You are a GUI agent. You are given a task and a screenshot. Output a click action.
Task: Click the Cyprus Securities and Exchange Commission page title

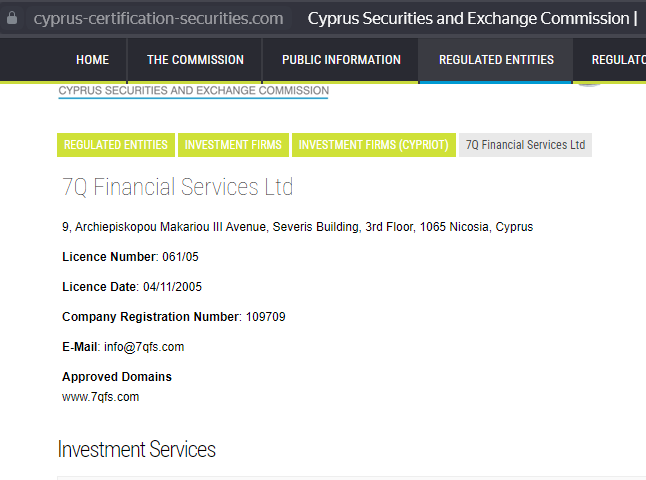[x=472, y=19]
